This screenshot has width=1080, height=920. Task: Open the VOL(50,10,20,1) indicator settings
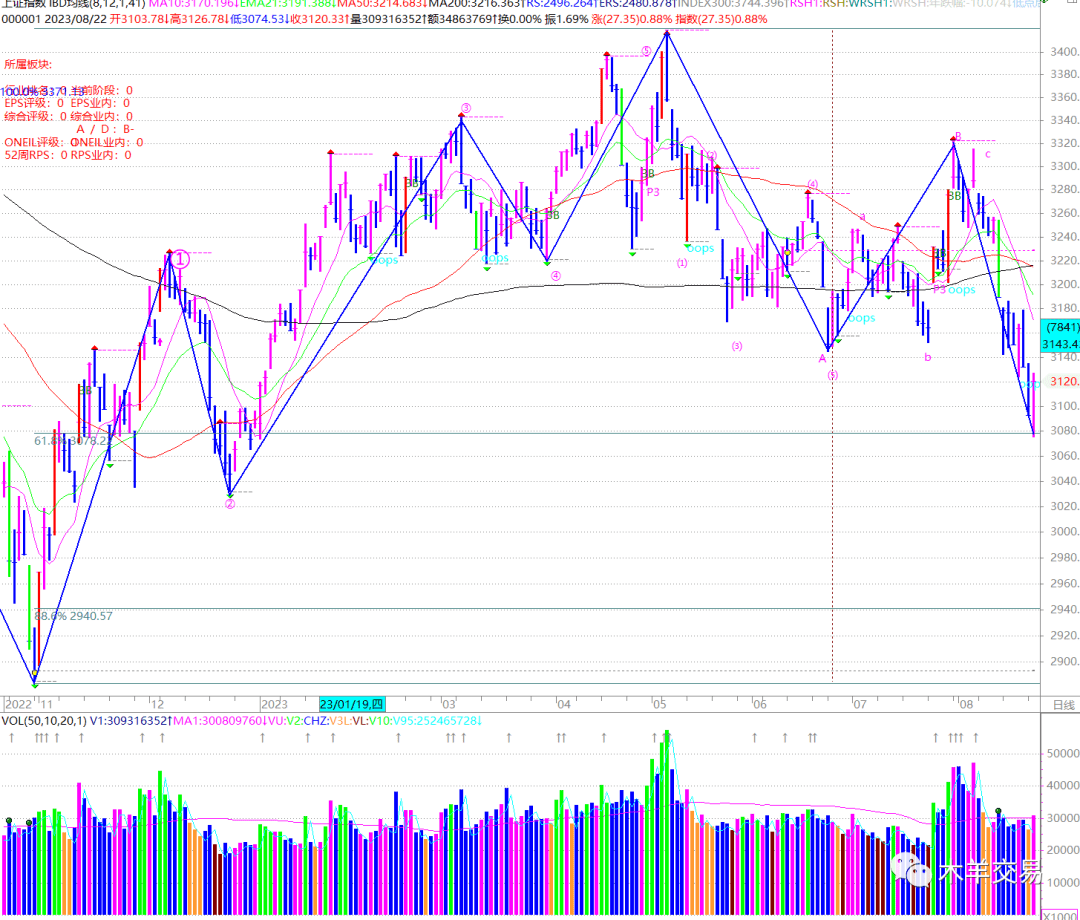pyautogui.click(x=48, y=720)
